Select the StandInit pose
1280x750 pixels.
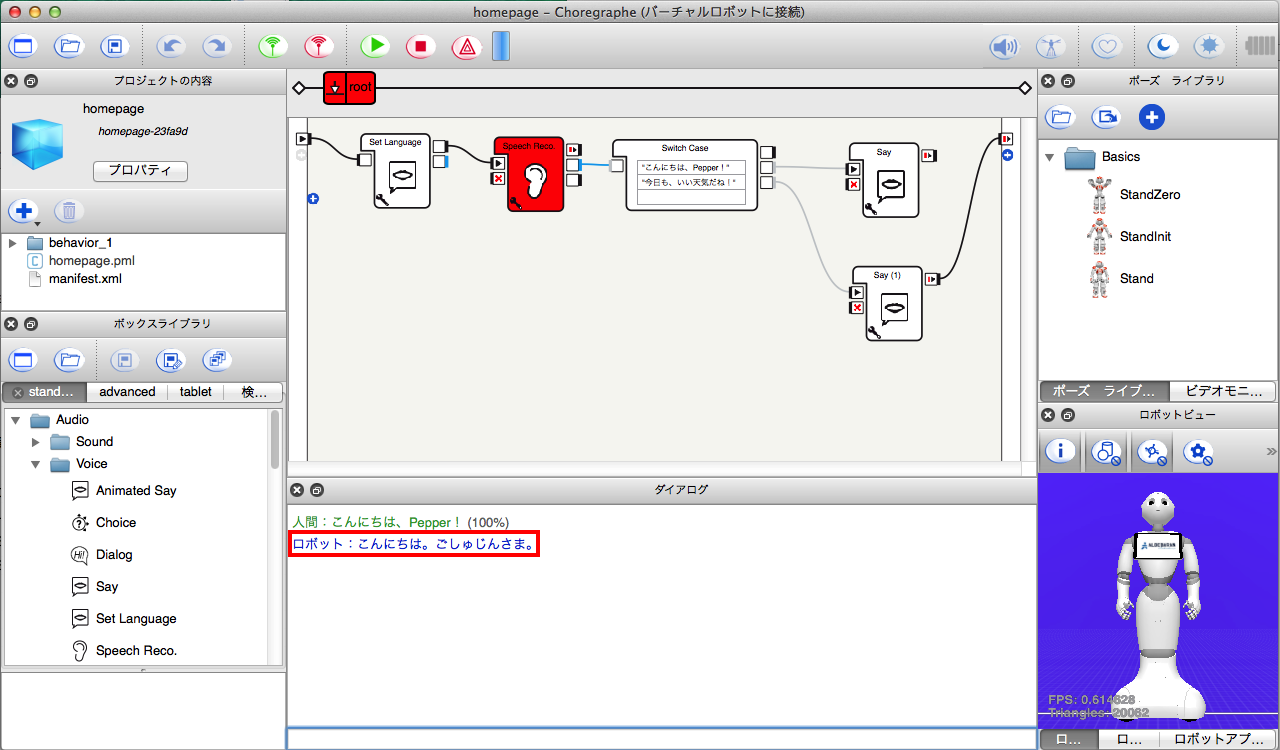point(1130,237)
